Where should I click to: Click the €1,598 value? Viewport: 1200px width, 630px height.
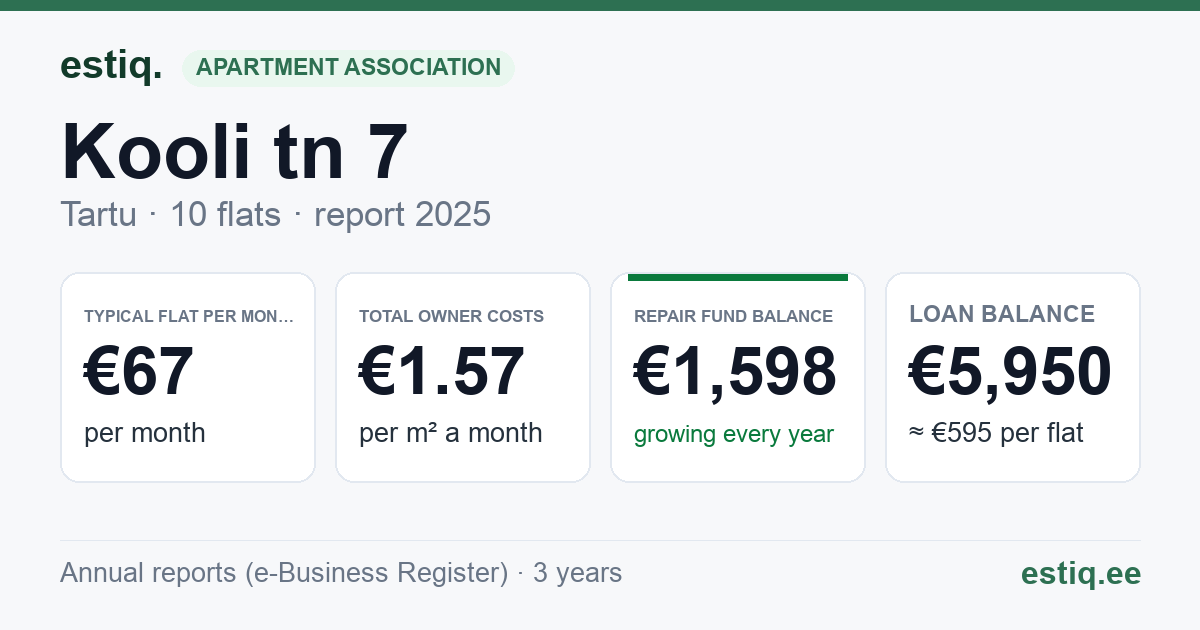click(x=735, y=372)
